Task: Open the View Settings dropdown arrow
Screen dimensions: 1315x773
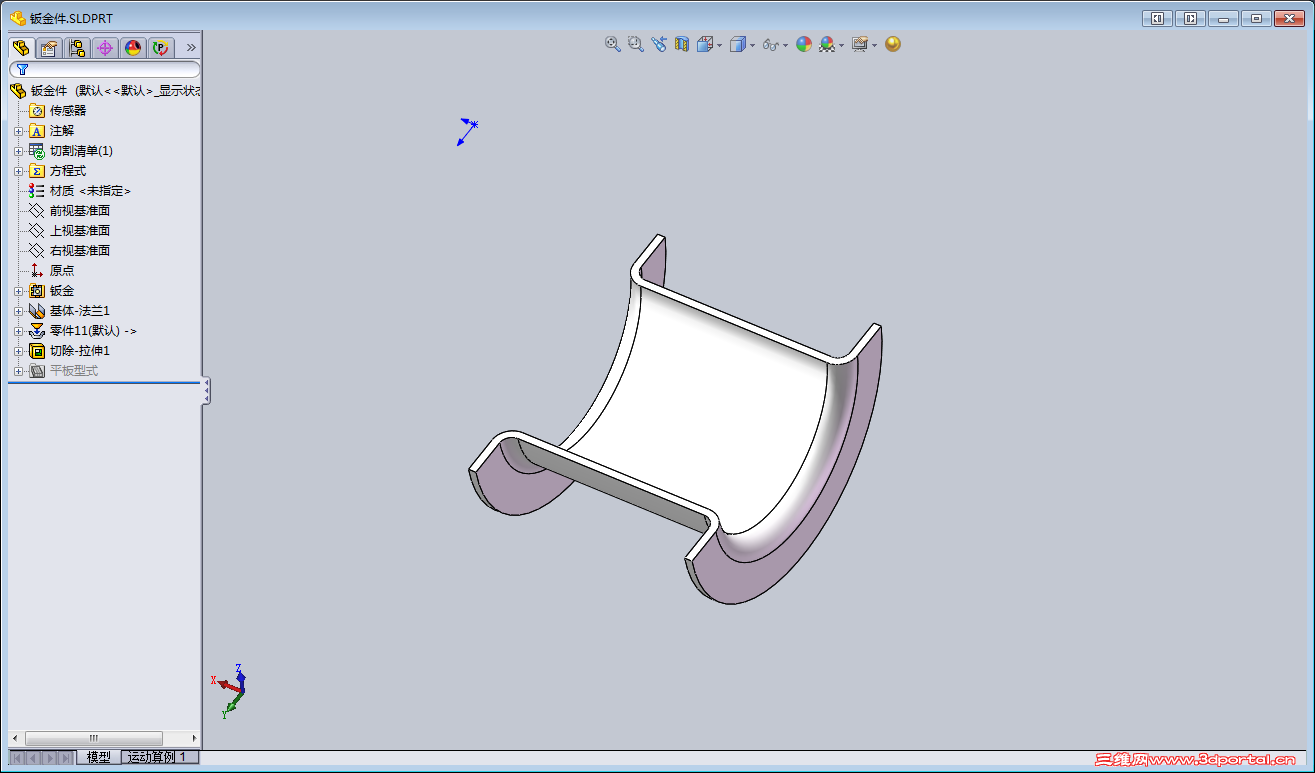Action: 874,45
